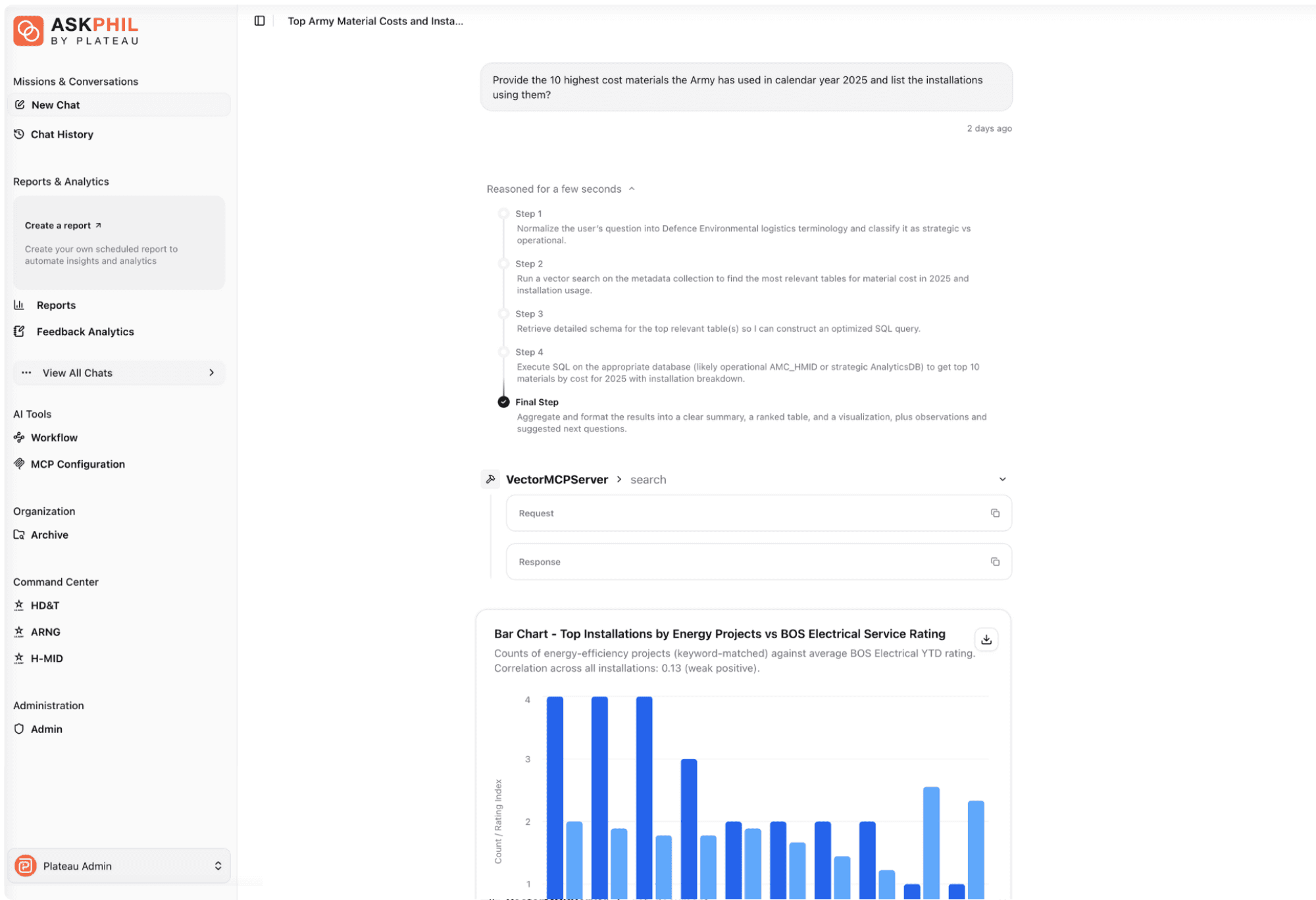Open the Archive section
The image size is (1316, 900).
[49, 535]
